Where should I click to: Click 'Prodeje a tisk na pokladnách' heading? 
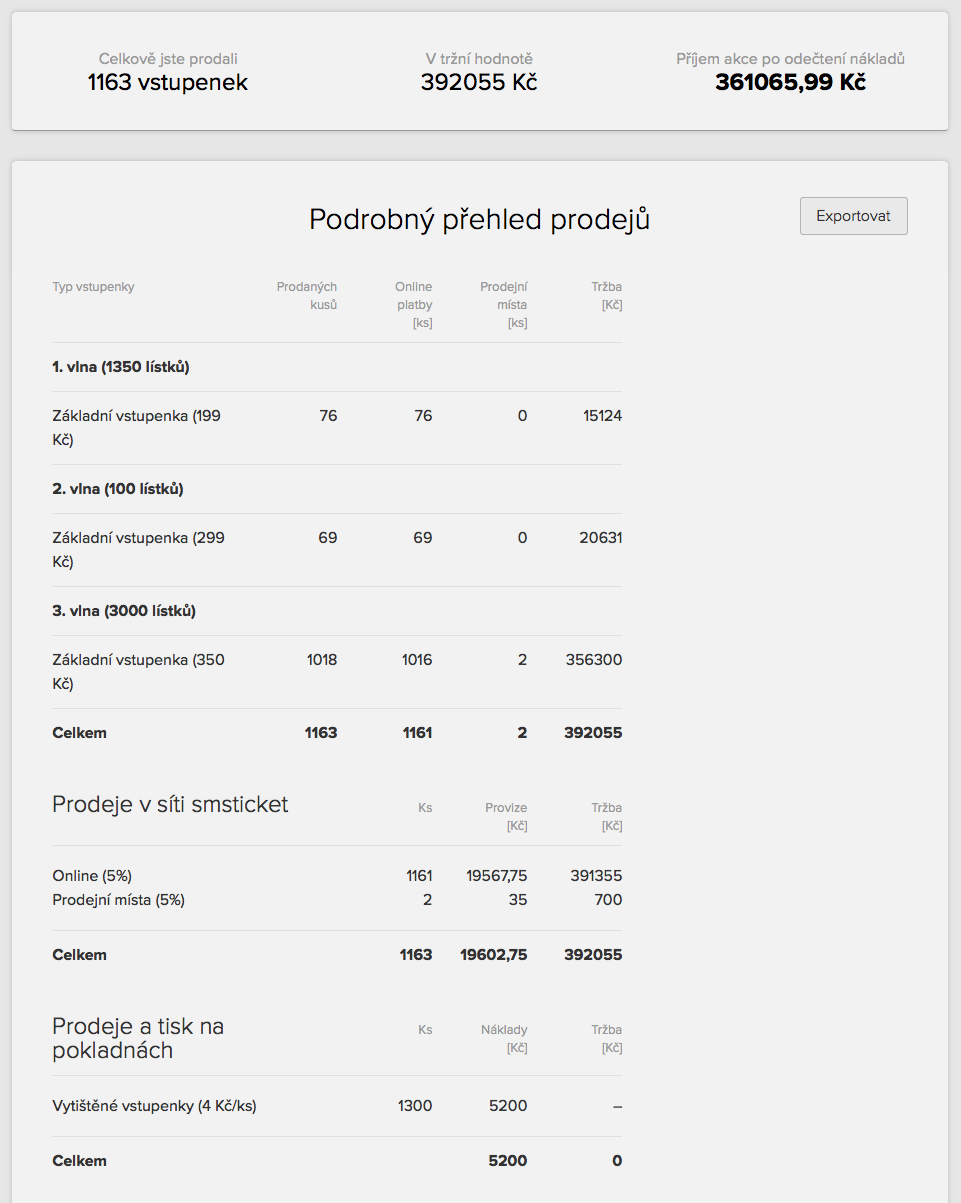[138, 1038]
